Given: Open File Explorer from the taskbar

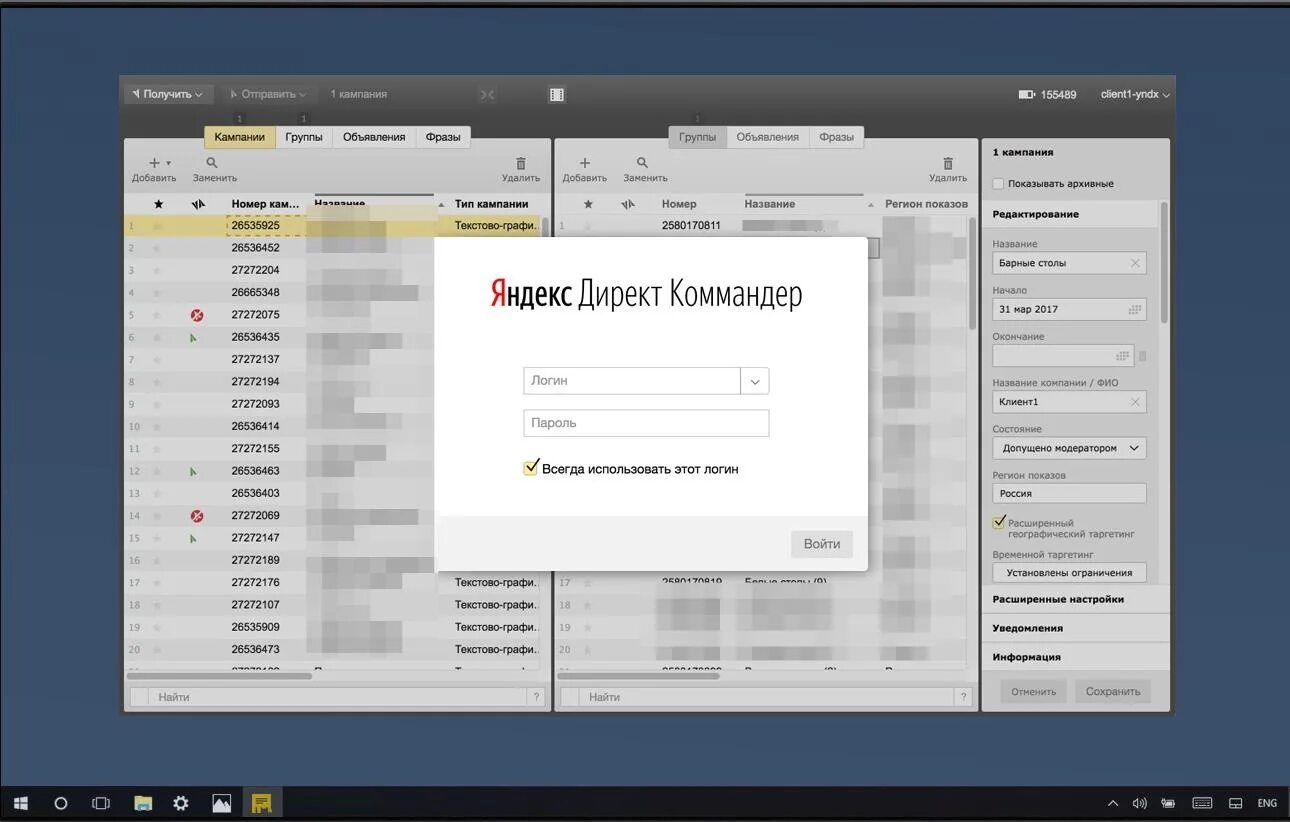Looking at the screenshot, I should pos(143,803).
